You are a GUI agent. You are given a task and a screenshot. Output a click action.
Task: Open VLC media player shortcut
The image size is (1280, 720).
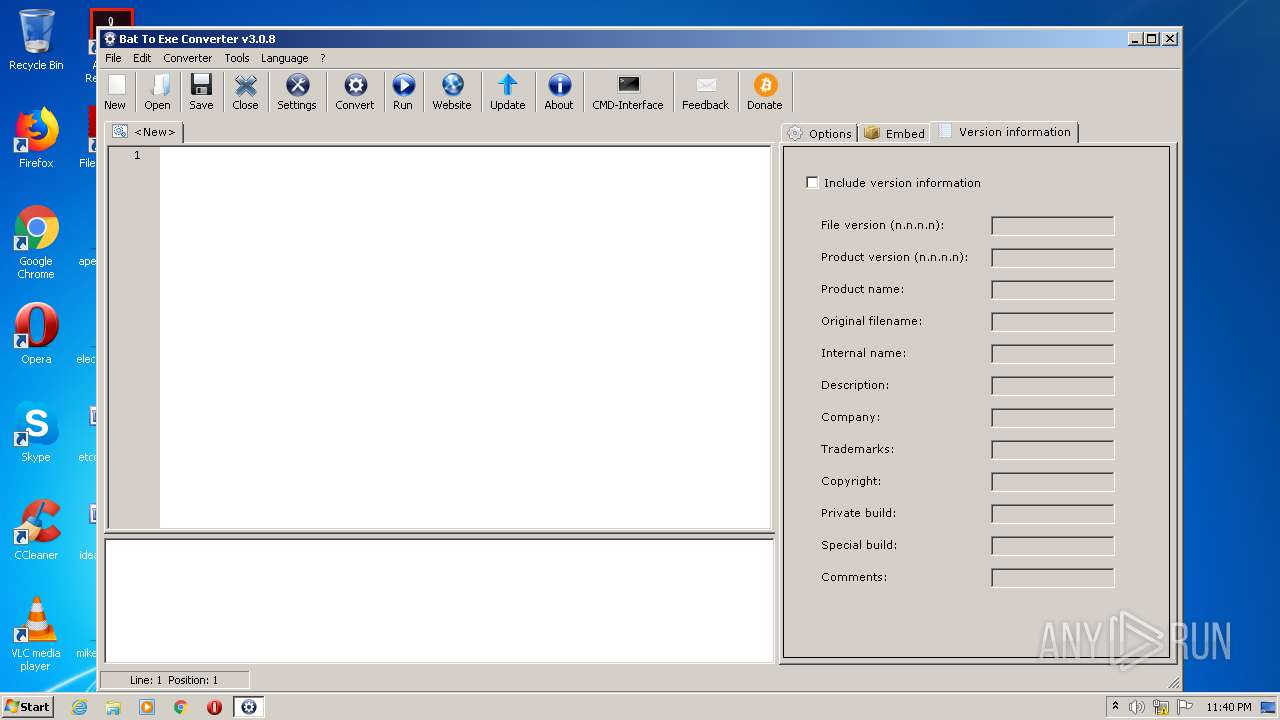pos(36,634)
